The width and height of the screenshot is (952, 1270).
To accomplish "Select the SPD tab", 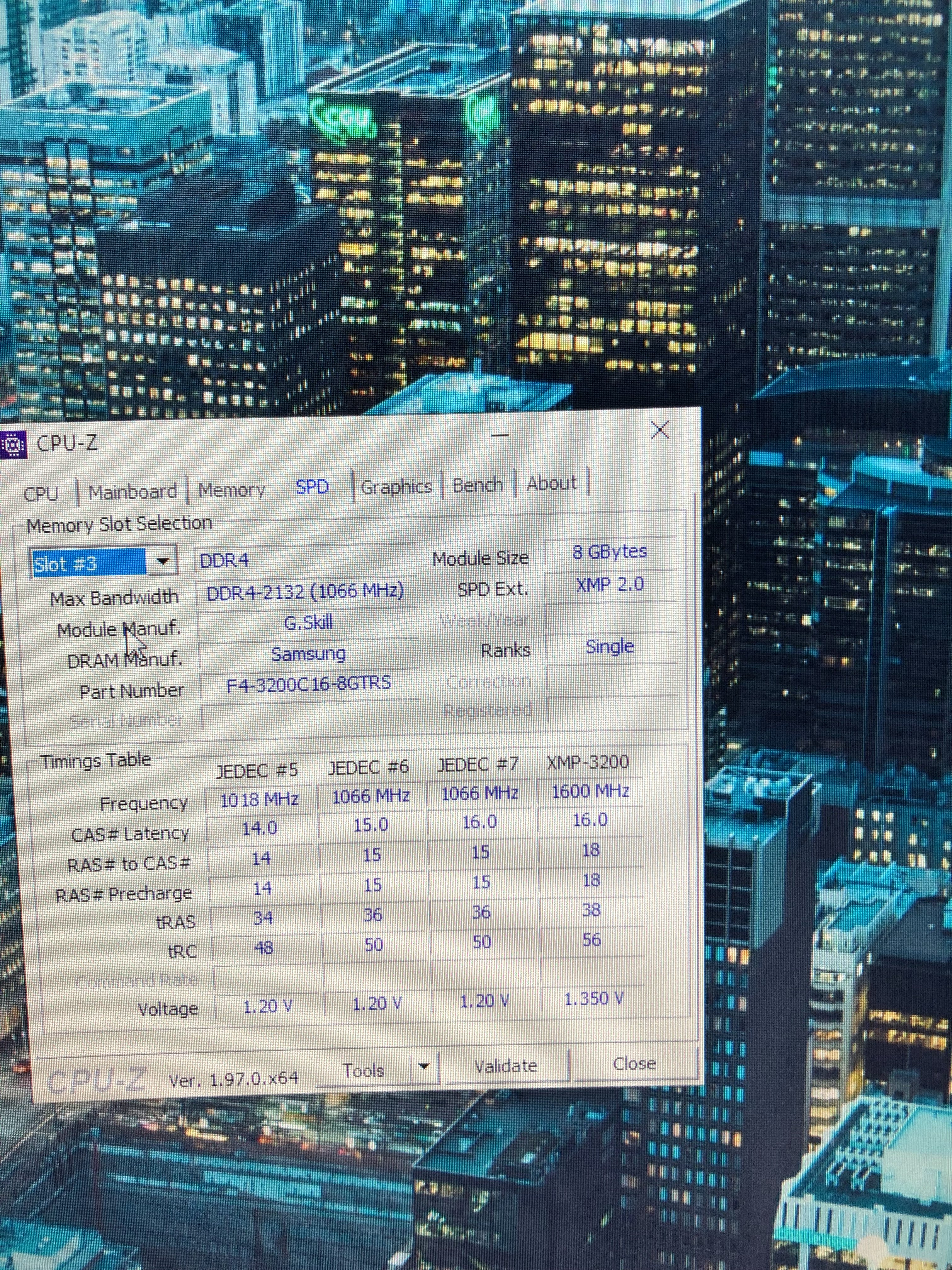I will [312, 487].
